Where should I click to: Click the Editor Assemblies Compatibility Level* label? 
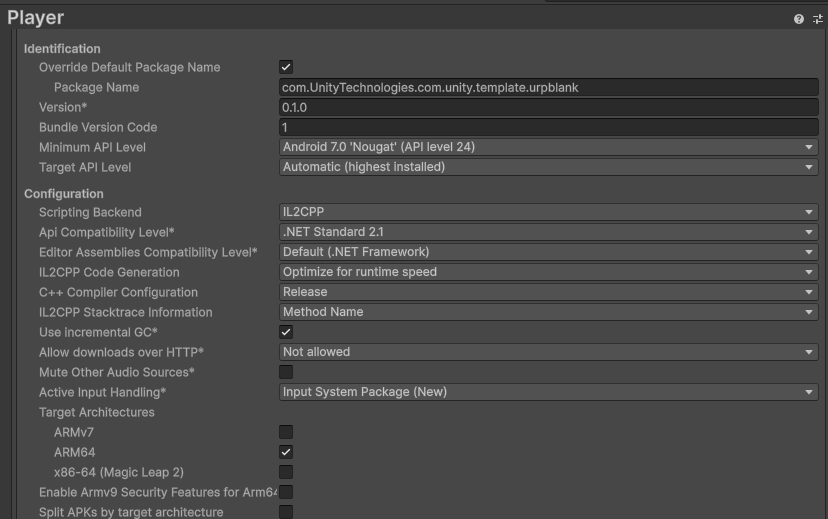click(148, 252)
